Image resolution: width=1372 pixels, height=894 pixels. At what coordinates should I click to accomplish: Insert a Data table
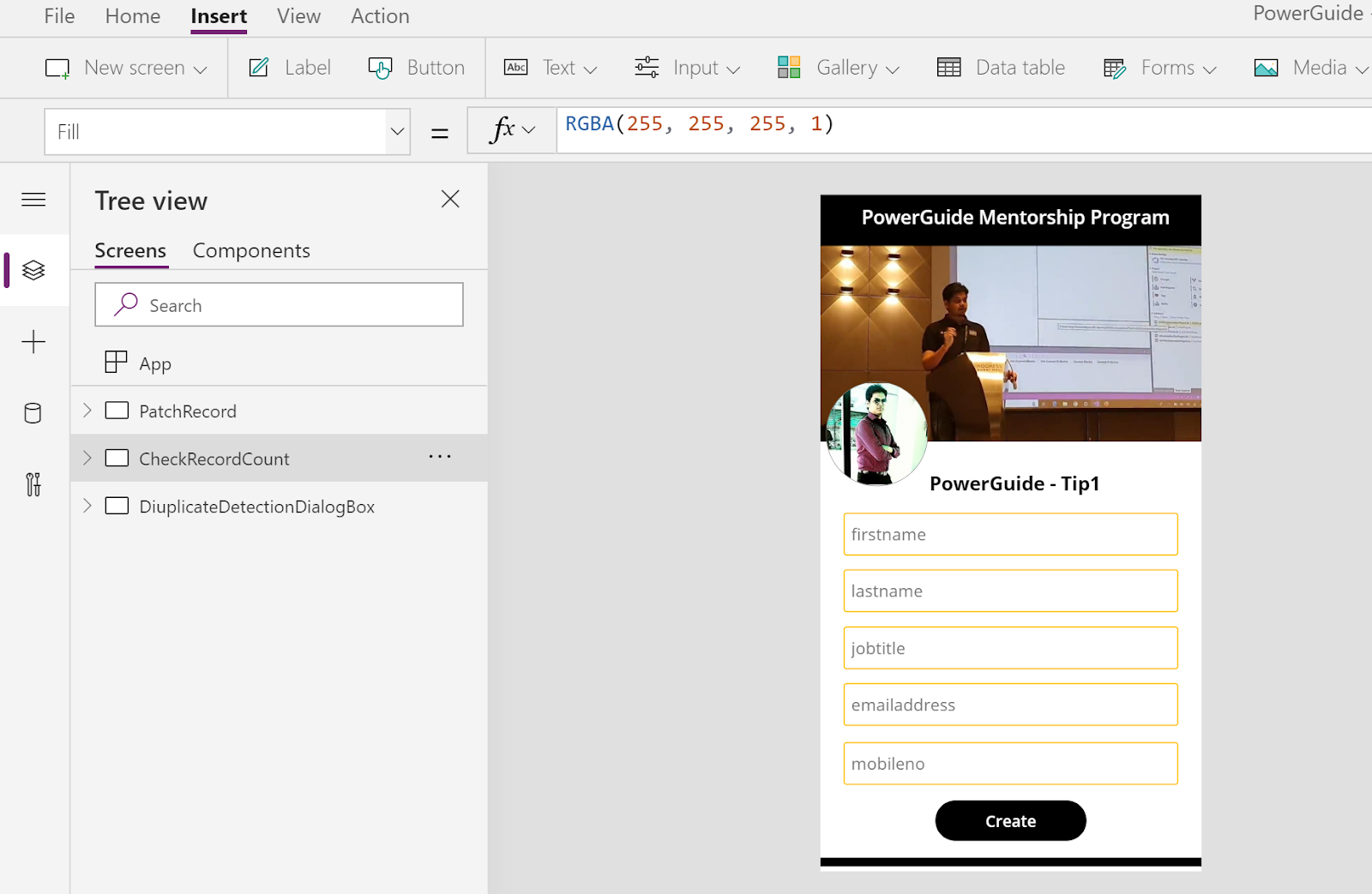click(1001, 68)
